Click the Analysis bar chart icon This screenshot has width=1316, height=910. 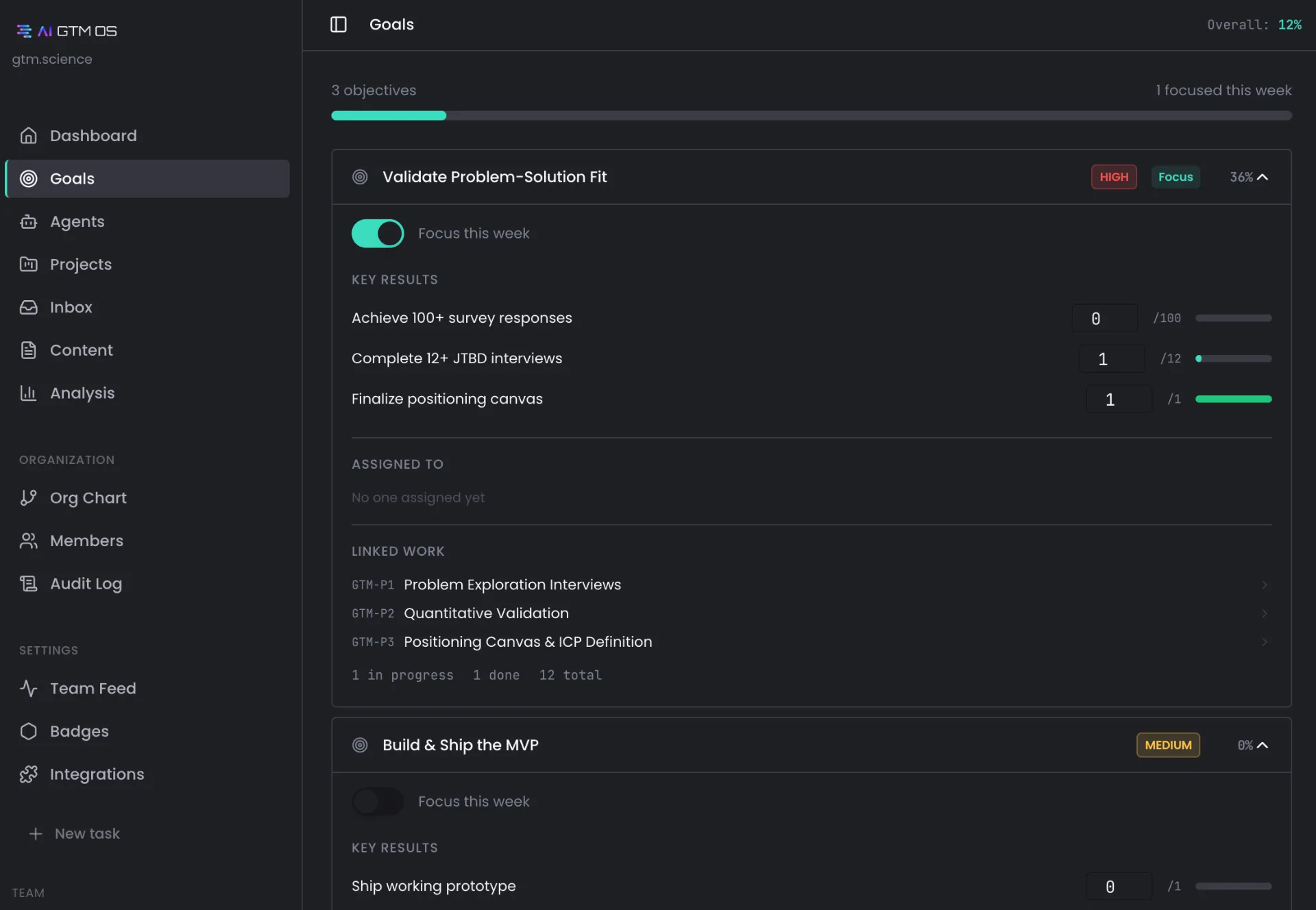28,393
